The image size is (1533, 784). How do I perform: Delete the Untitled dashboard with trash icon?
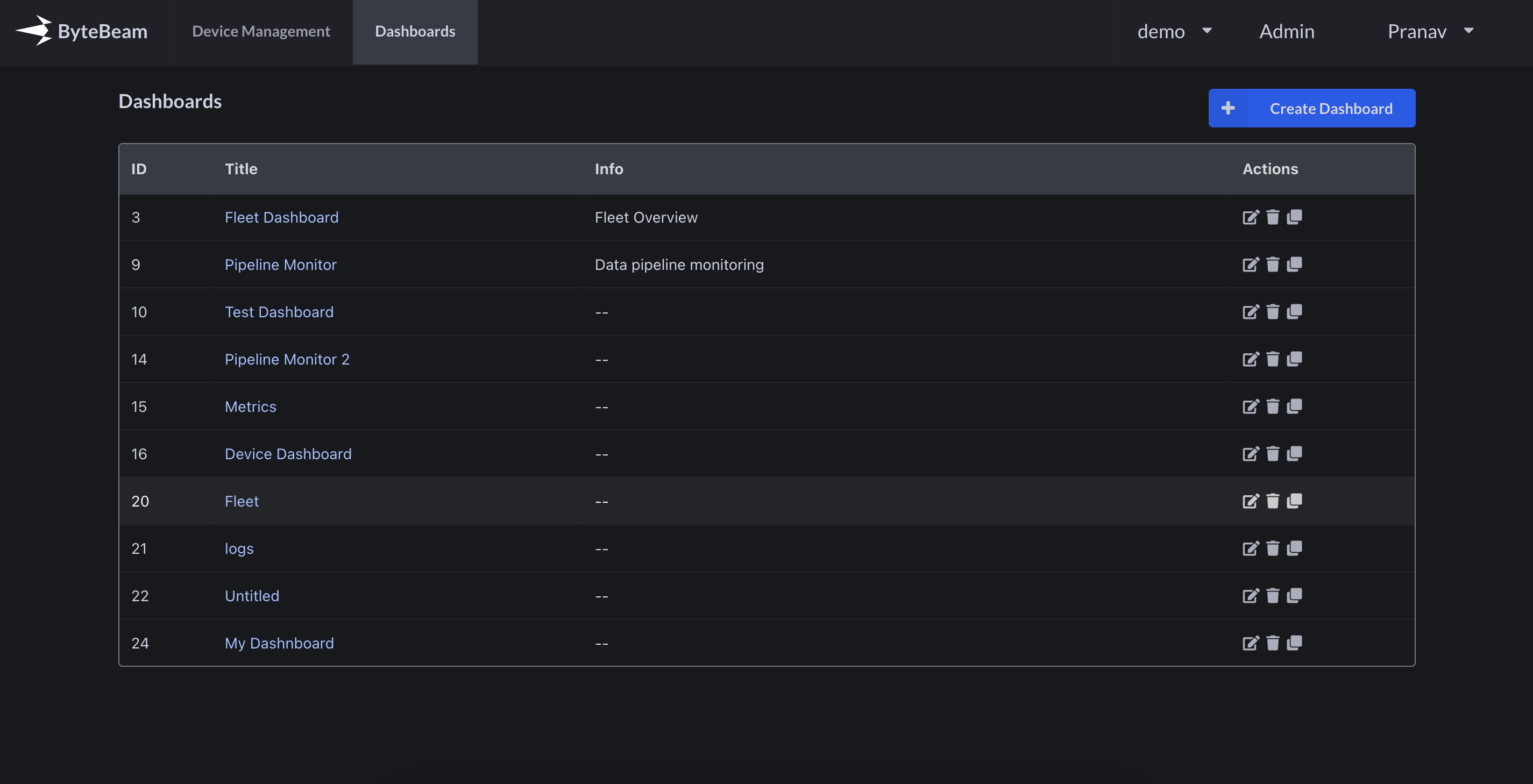coord(1272,595)
